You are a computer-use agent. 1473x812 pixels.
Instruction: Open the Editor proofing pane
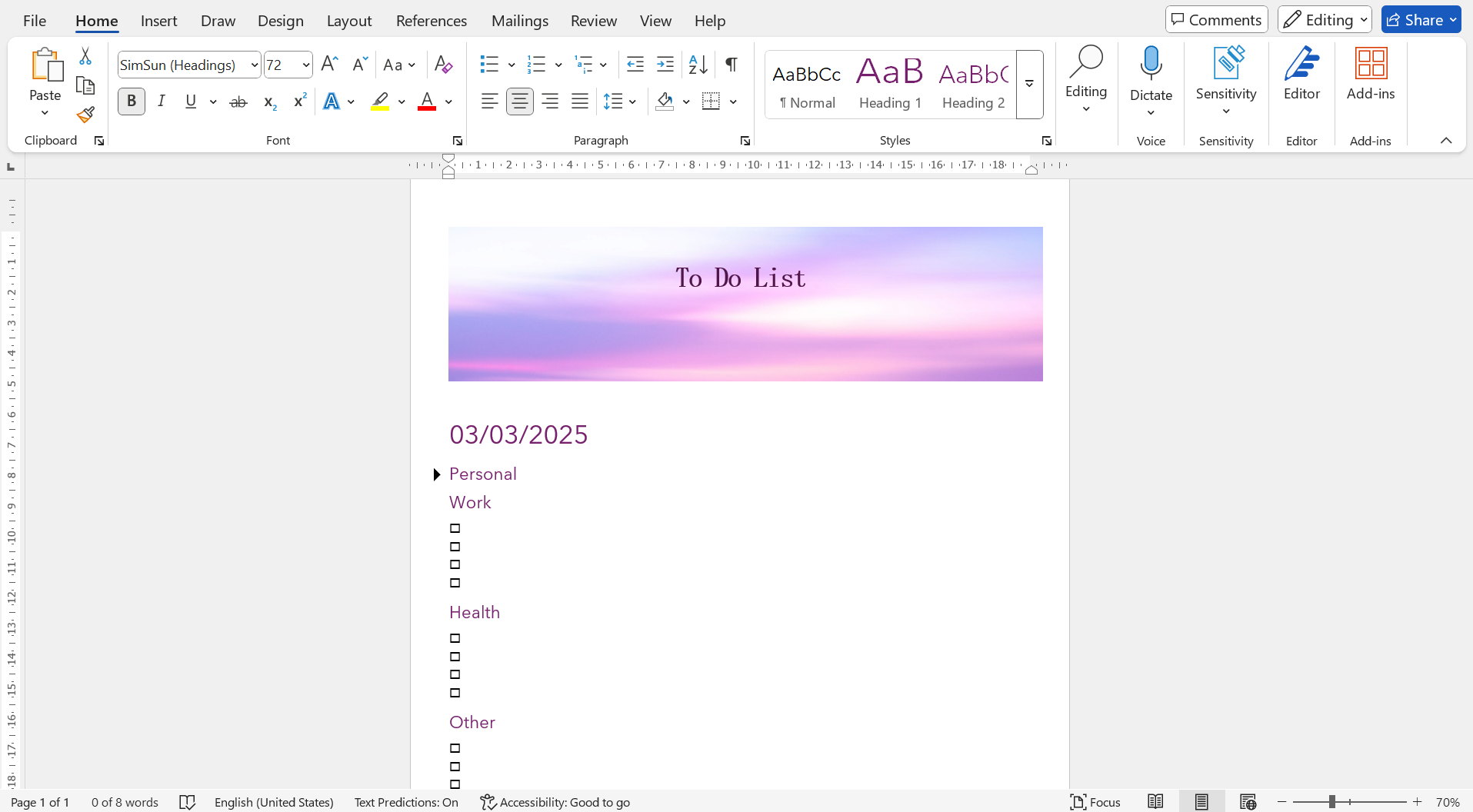tap(1301, 75)
